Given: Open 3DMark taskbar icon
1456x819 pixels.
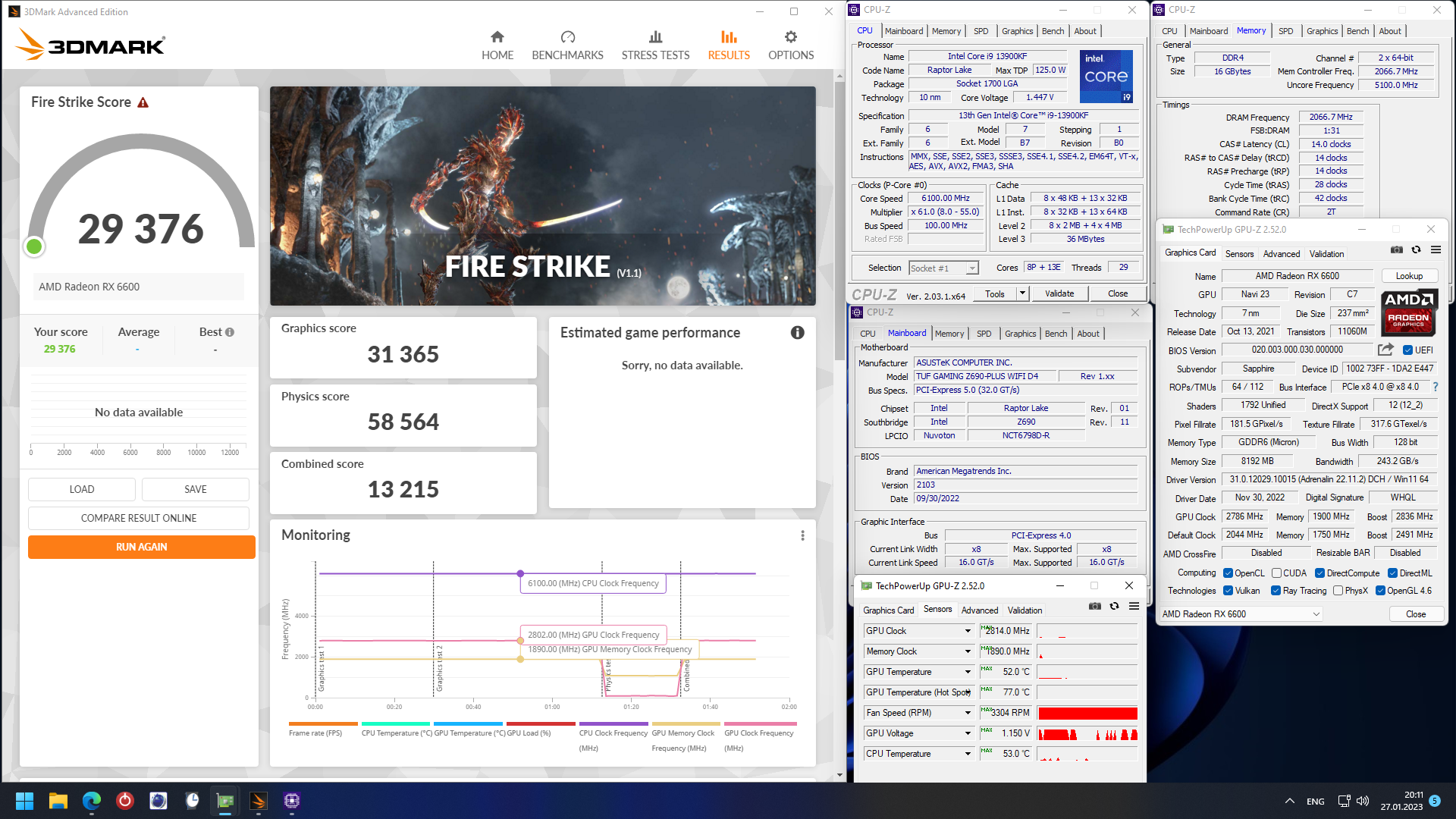Looking at the screenshot, I should pos(259,801).
